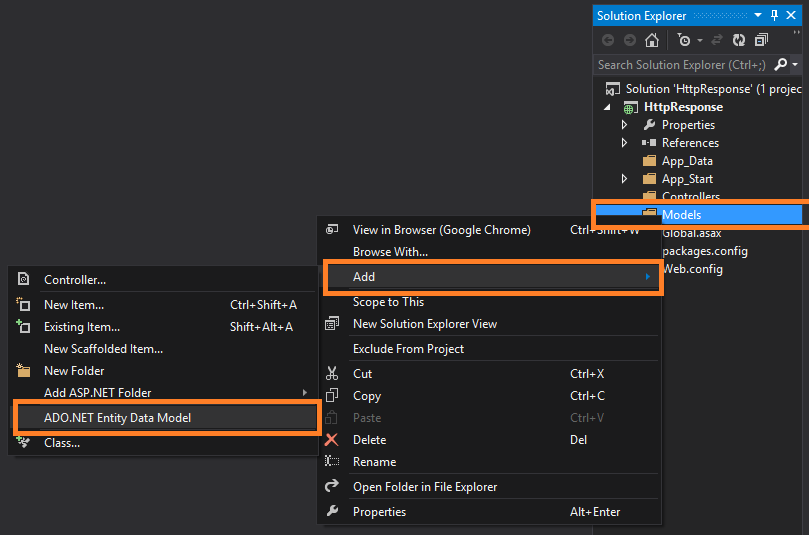The image size is (809, 535).
Task: Open the Window Position dropdown in title bar
Action: coord(758,16)
